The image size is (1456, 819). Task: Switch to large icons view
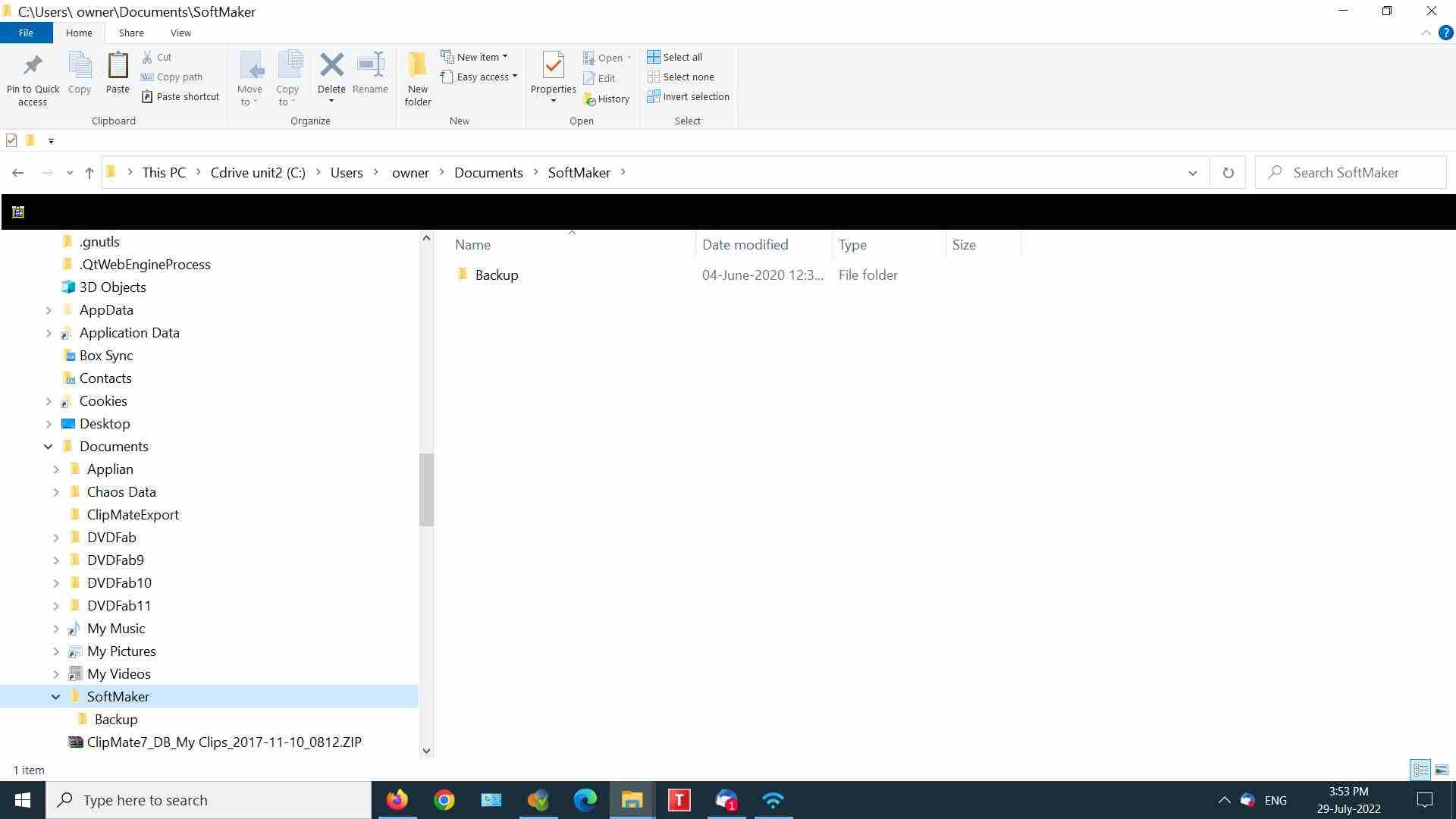(1441, 770)
